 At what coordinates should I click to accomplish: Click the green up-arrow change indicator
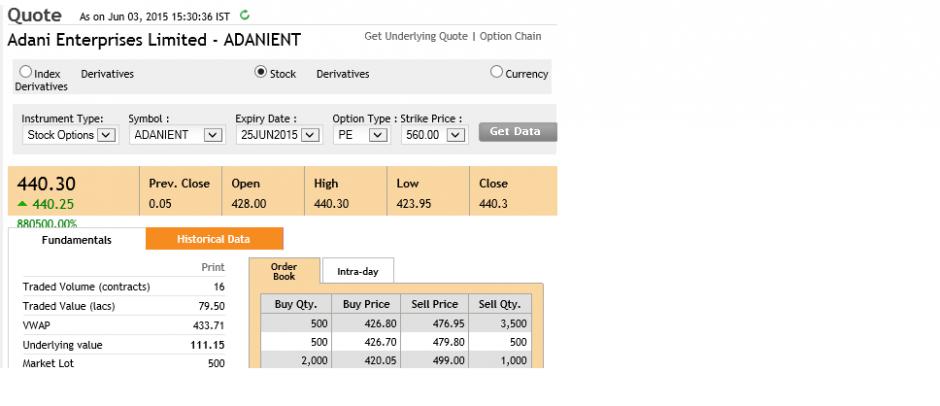23,204
